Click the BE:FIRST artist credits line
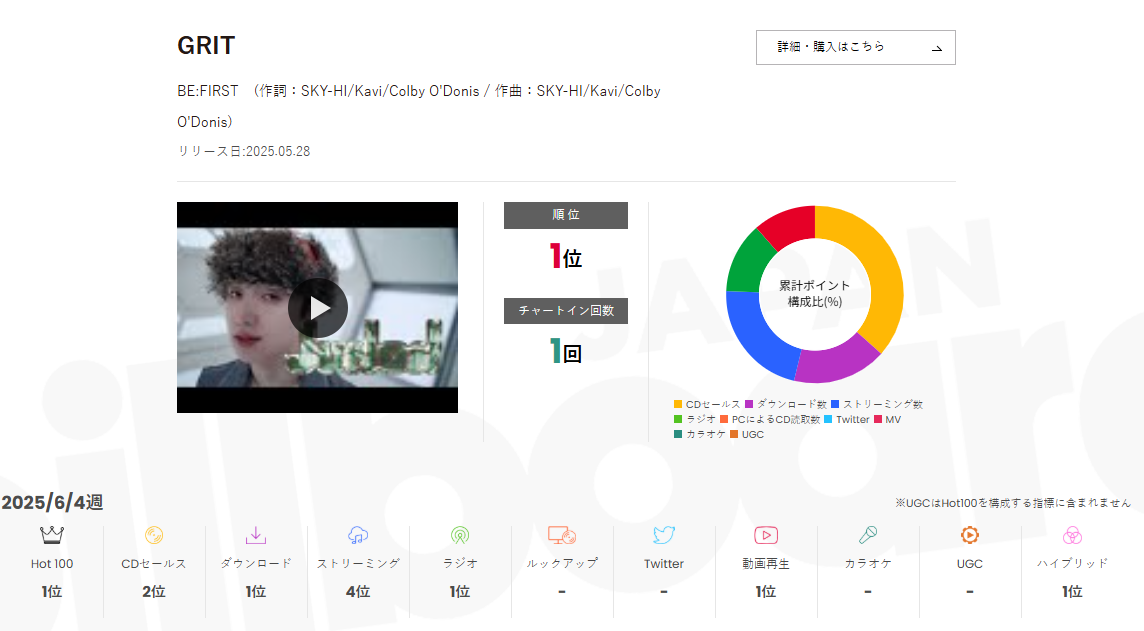This screenshot has width=1144, height=631. pyautogui.click(x=419, y=107)
